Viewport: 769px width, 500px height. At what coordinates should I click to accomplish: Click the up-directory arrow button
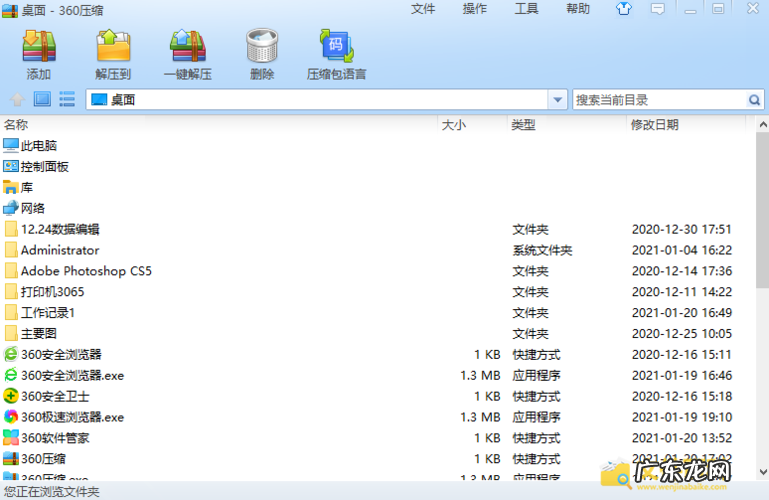click(x=17, y=99)
